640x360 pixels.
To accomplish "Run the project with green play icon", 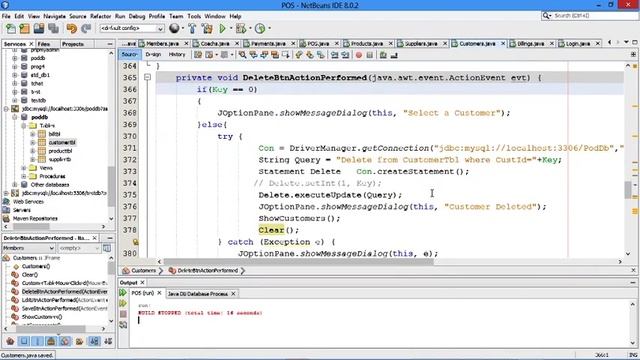I will point(222,29).
